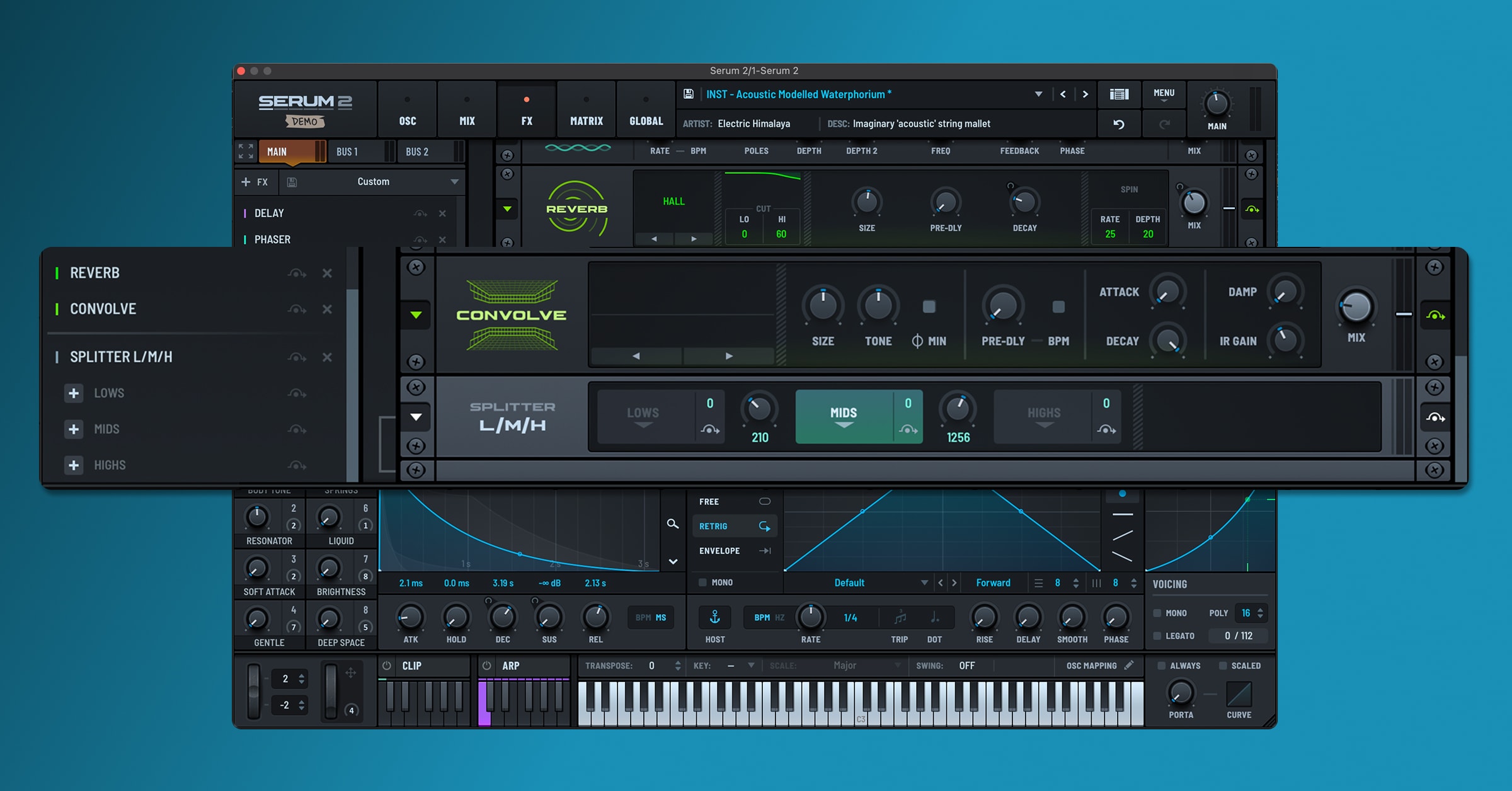Remove the CONVOLVE effect from list
Image resolution: width=1512 pixels, height=791 pixels.
point(327,309)
